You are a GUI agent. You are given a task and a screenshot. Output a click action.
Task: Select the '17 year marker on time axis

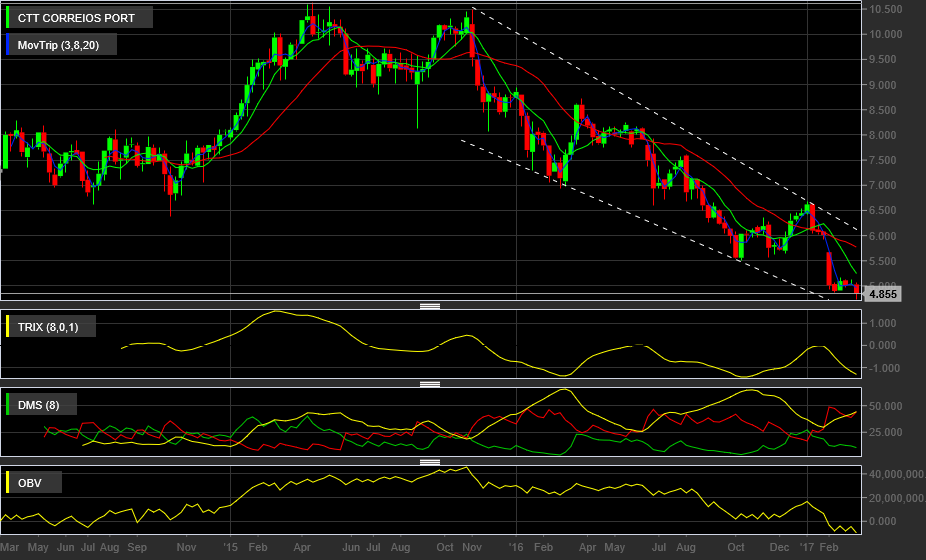pyautogui.click(x=807, y=547)
